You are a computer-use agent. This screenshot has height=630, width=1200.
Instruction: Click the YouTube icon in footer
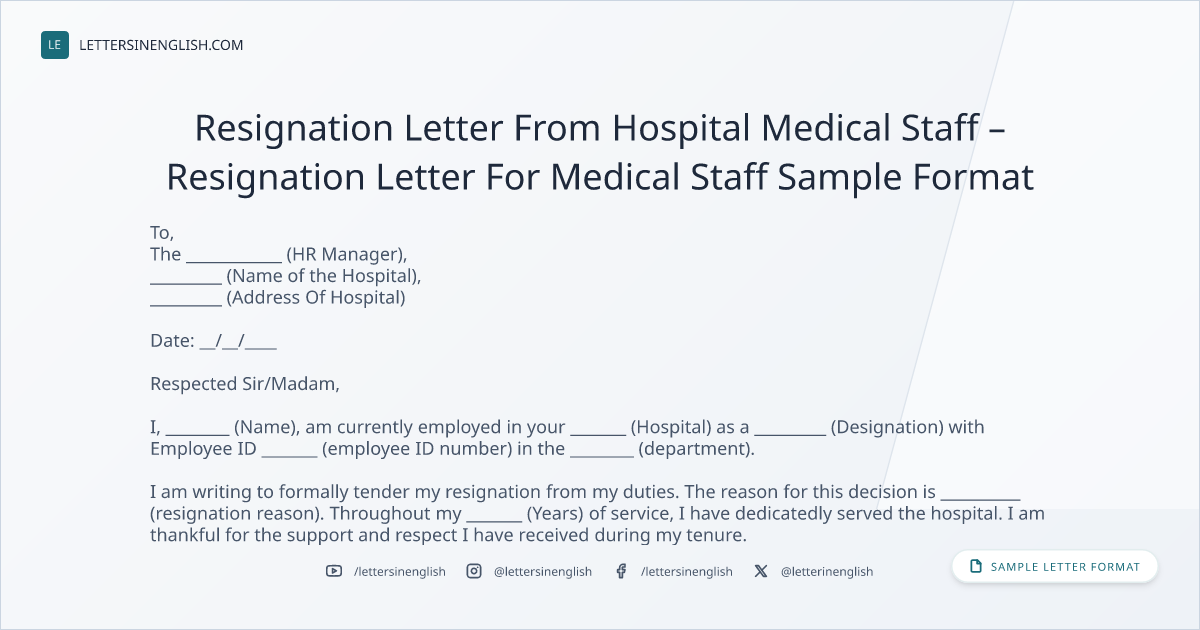(x=334, y=571)
